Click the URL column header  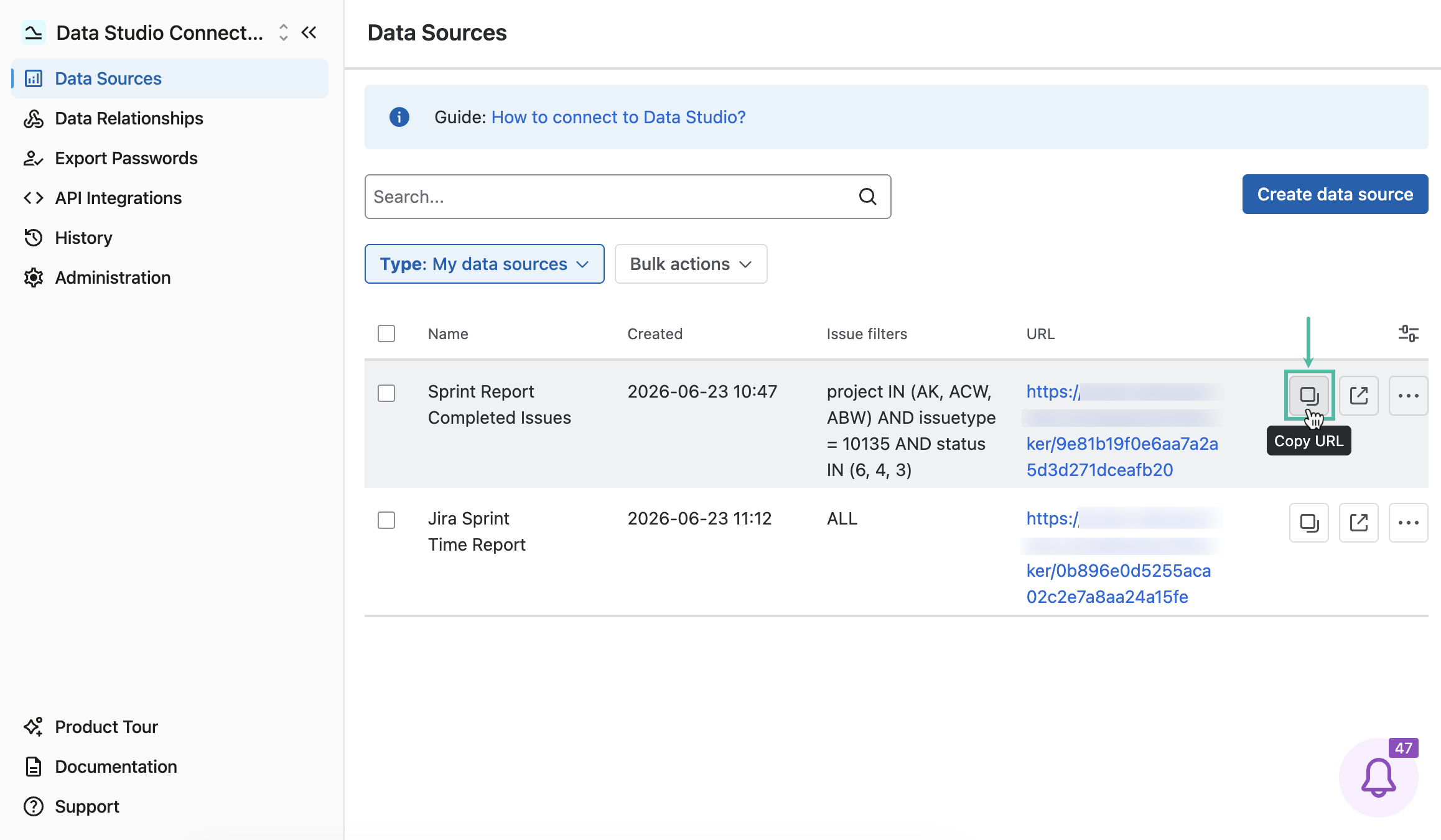[1040, 334]
